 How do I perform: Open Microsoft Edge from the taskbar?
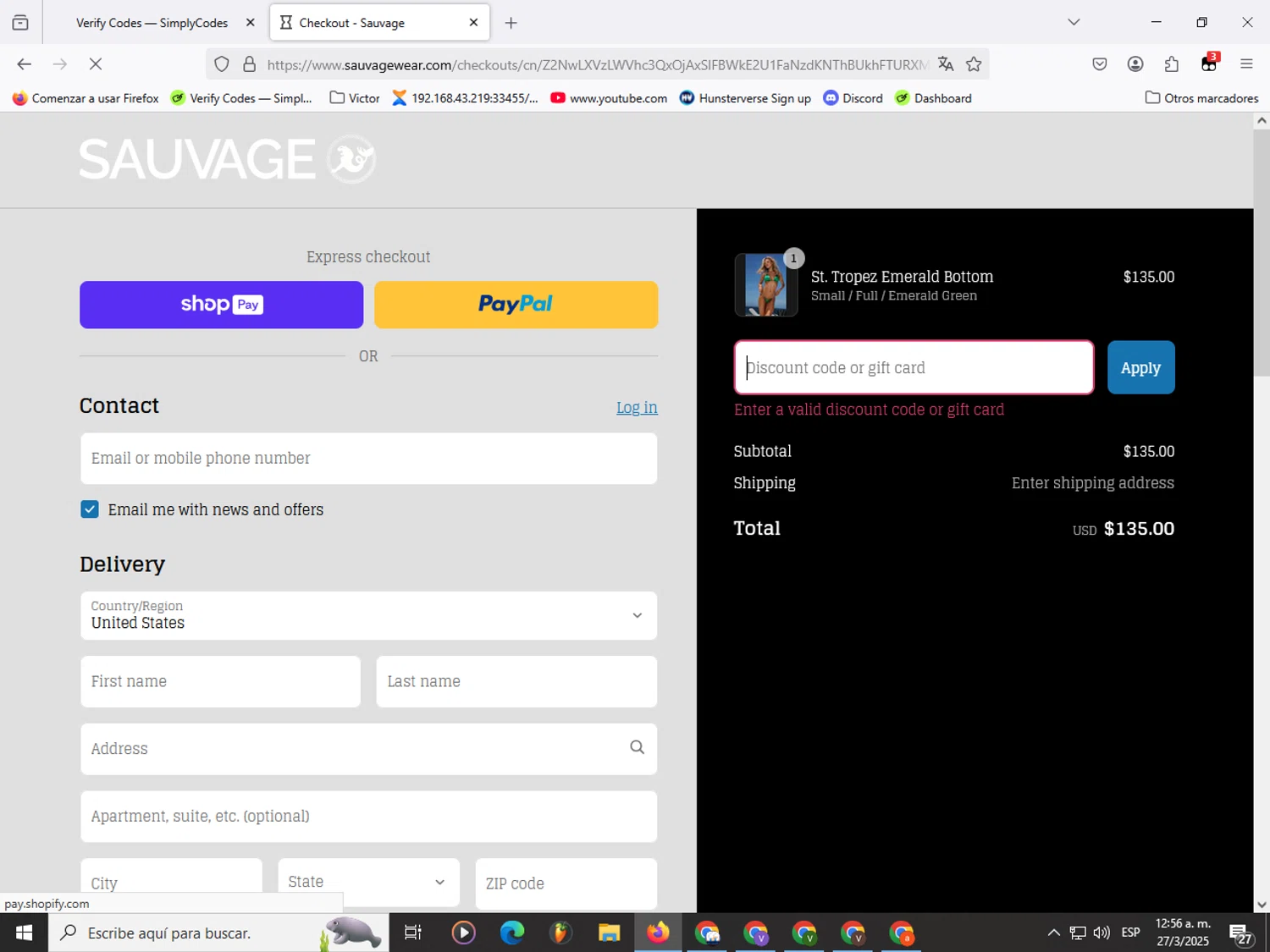[511, 933]
